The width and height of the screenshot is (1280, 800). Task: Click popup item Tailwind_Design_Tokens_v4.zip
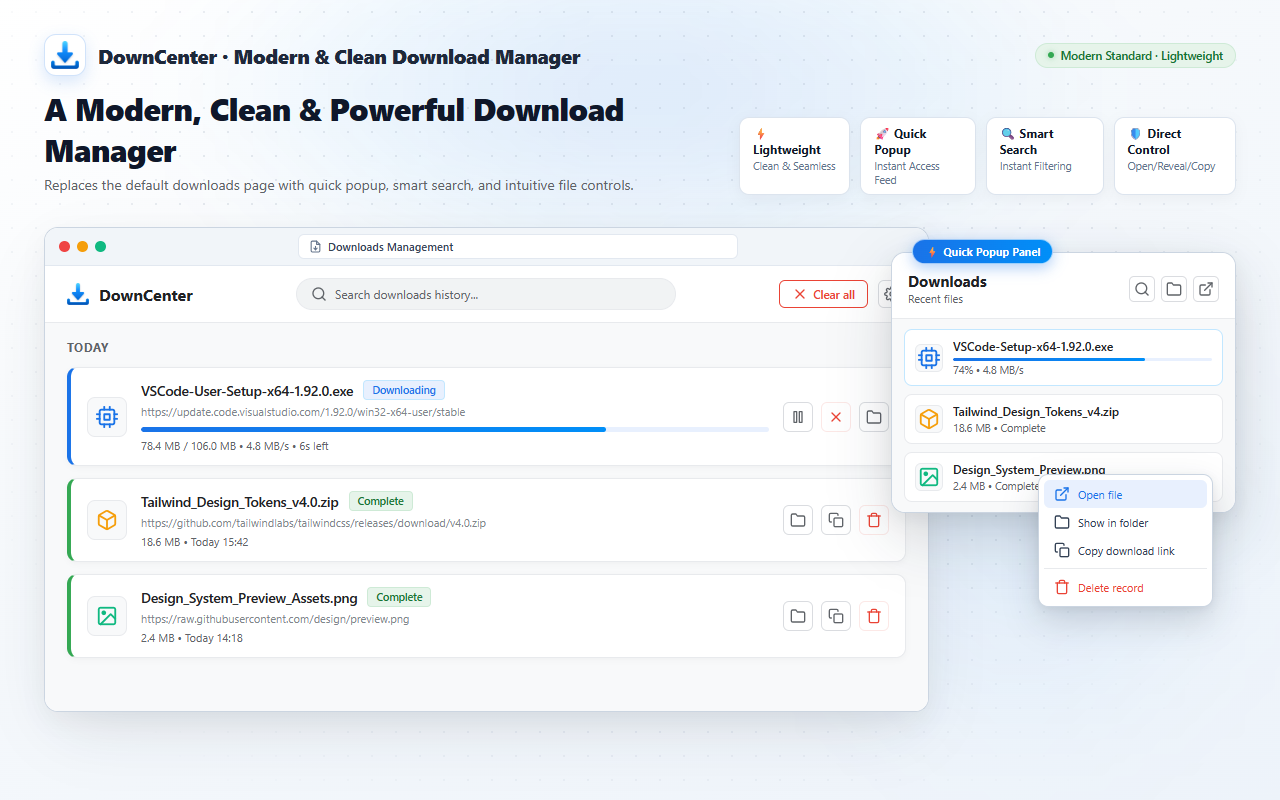point(1063,419)
